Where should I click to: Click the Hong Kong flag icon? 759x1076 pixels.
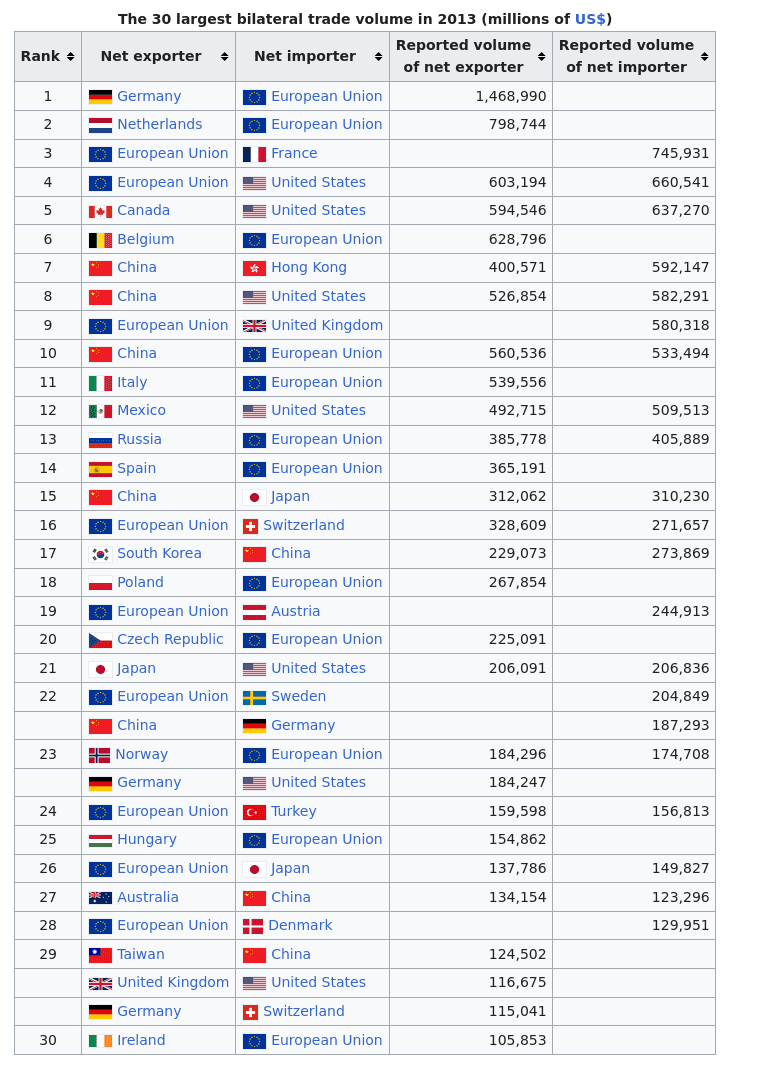point(254,268)
